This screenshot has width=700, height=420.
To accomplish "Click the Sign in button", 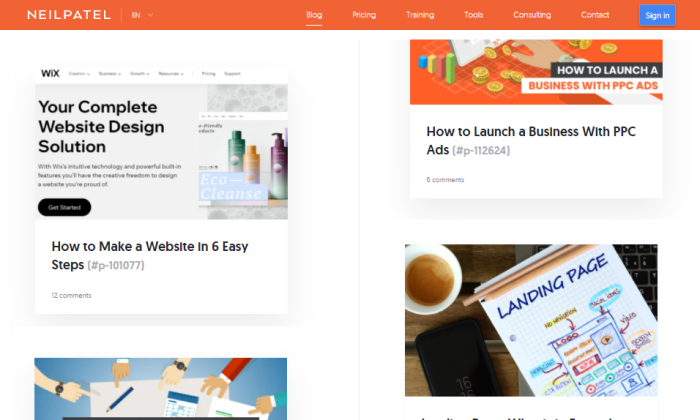I will pyautogui.click(x=657, y=15).
